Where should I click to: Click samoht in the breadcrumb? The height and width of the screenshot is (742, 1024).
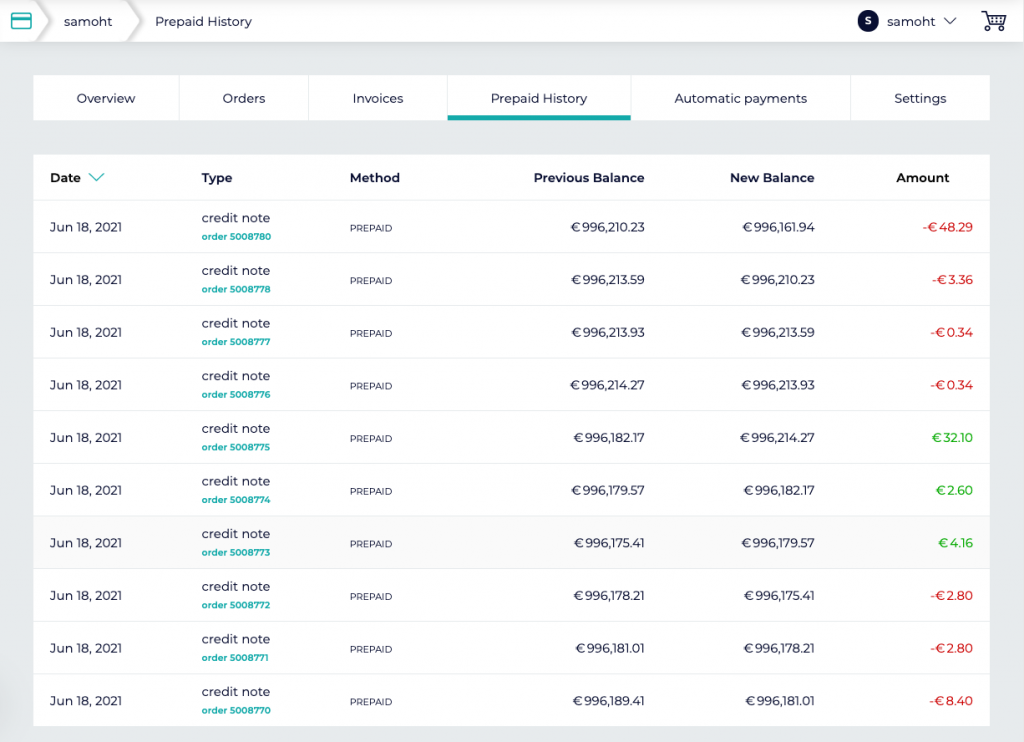coord(88,21)
